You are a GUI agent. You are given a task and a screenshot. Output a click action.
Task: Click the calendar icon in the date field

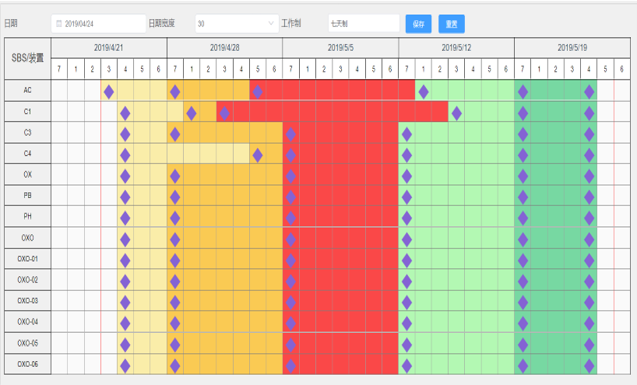tap(59, 24)
